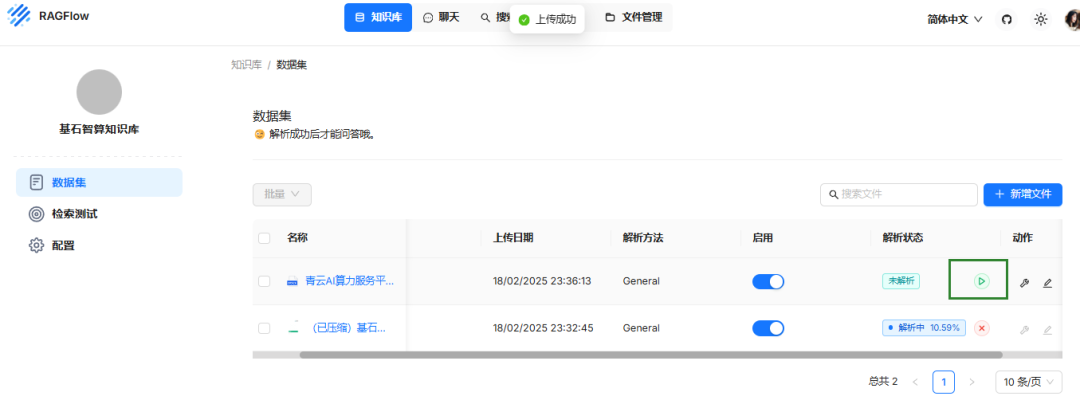Viewport: 1080px width, 400px height.
Task: Click the 名称 column header
Action: coord(297,238)
